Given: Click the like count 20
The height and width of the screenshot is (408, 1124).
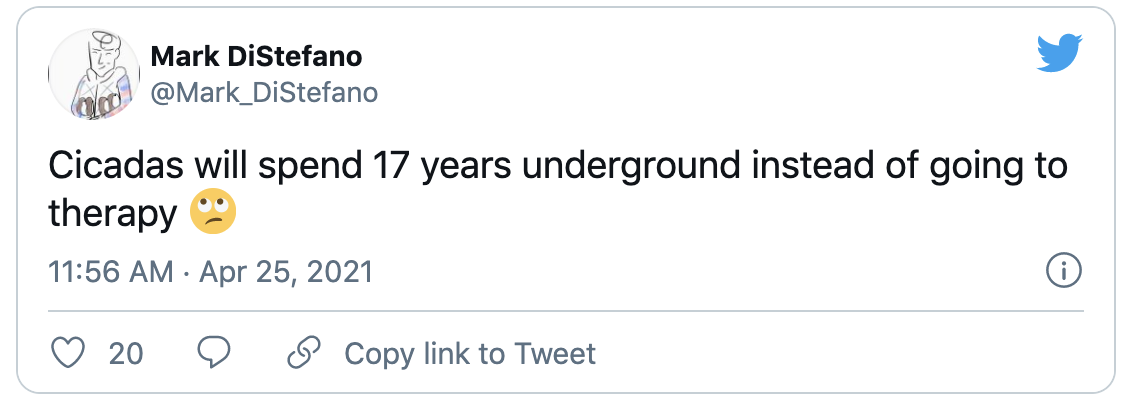Looking at the screenshot, I should pyautogui.click(x=126, y=353).
